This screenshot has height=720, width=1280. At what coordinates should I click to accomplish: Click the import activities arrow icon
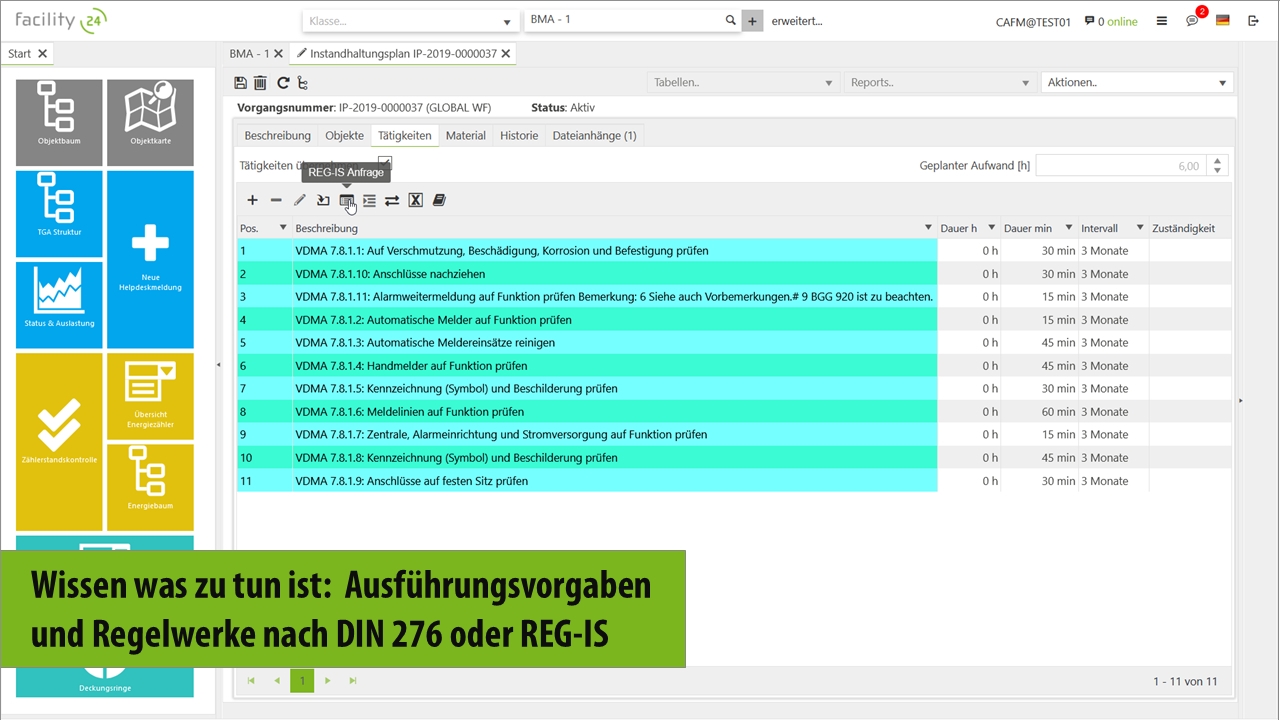323,201
